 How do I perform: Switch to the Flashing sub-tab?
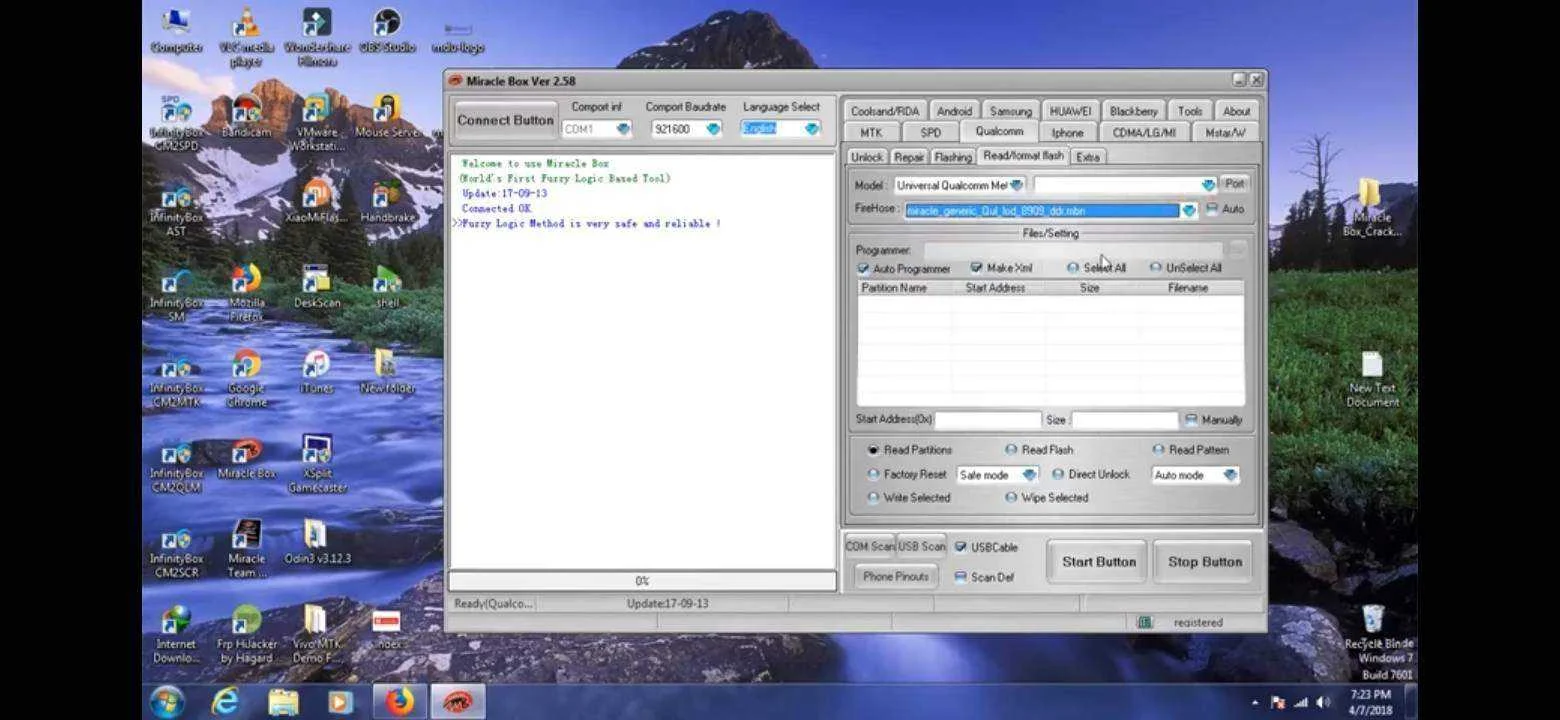[x=952, y=157]
